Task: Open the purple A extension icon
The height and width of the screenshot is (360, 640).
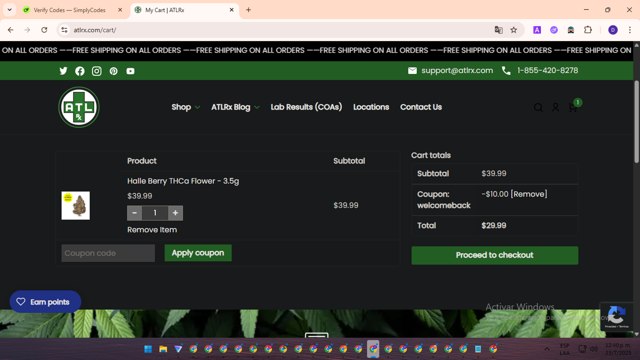Action: click(537, 30)
